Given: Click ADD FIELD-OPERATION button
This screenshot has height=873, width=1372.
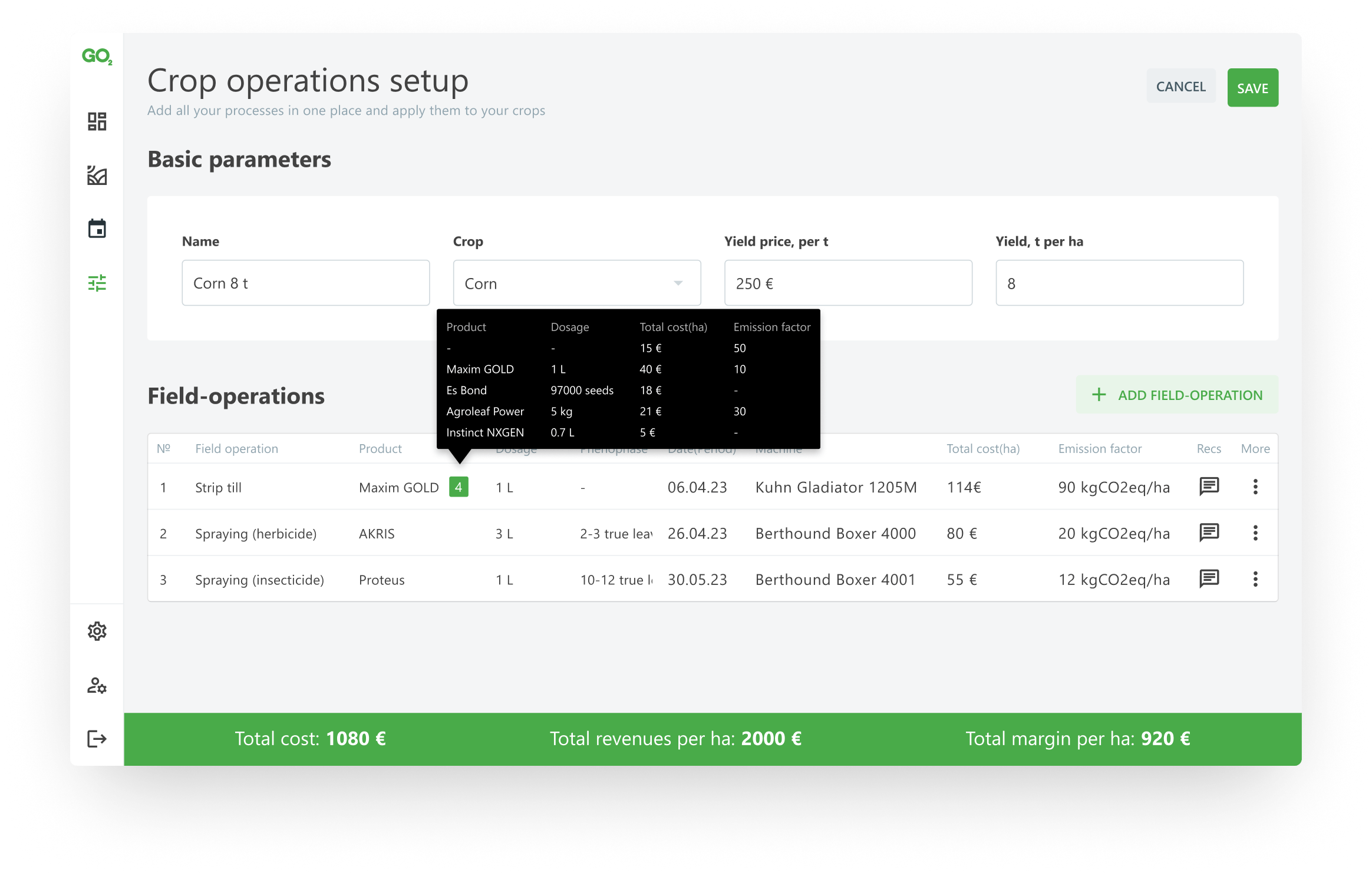Looking at the screenshot, I should [1177, 395].
